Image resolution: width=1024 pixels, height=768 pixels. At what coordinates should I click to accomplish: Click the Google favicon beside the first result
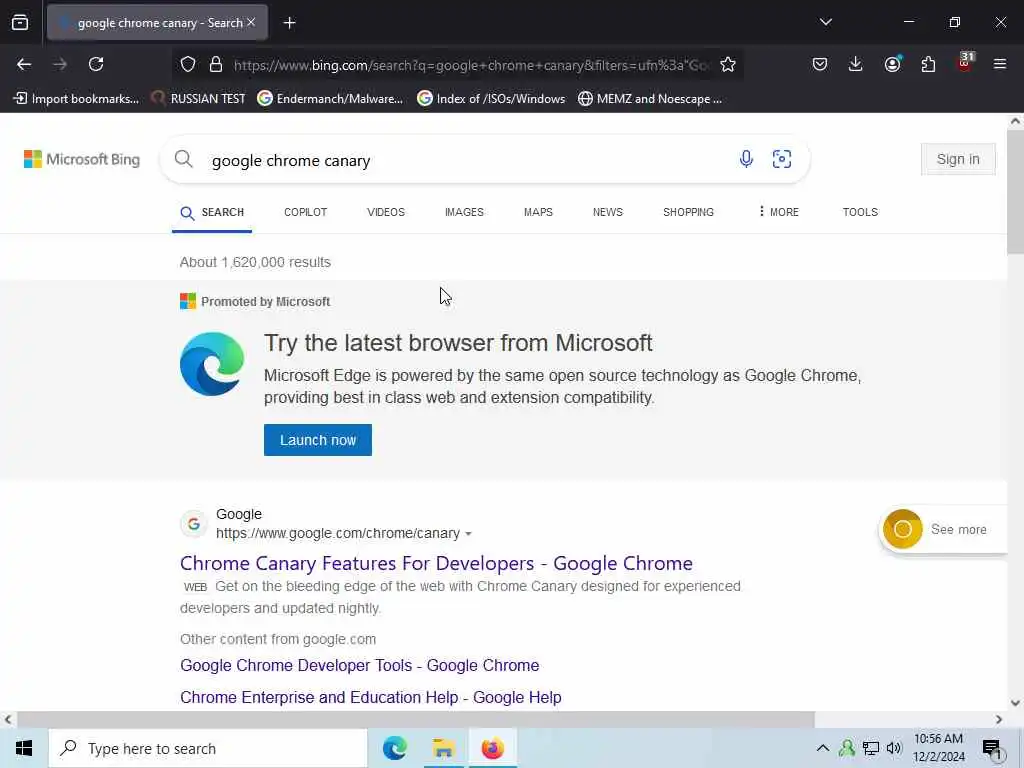tap(194, 524)
